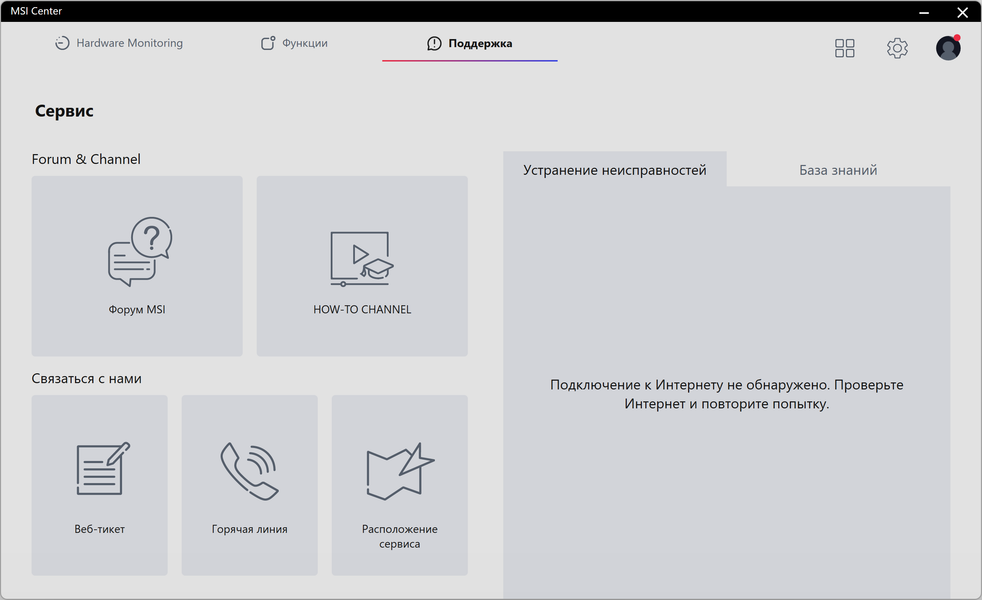Screen dimensions: 982x600
Task: Click the Поддержка speech-bubble icon
Action: [x=434, y=43]
